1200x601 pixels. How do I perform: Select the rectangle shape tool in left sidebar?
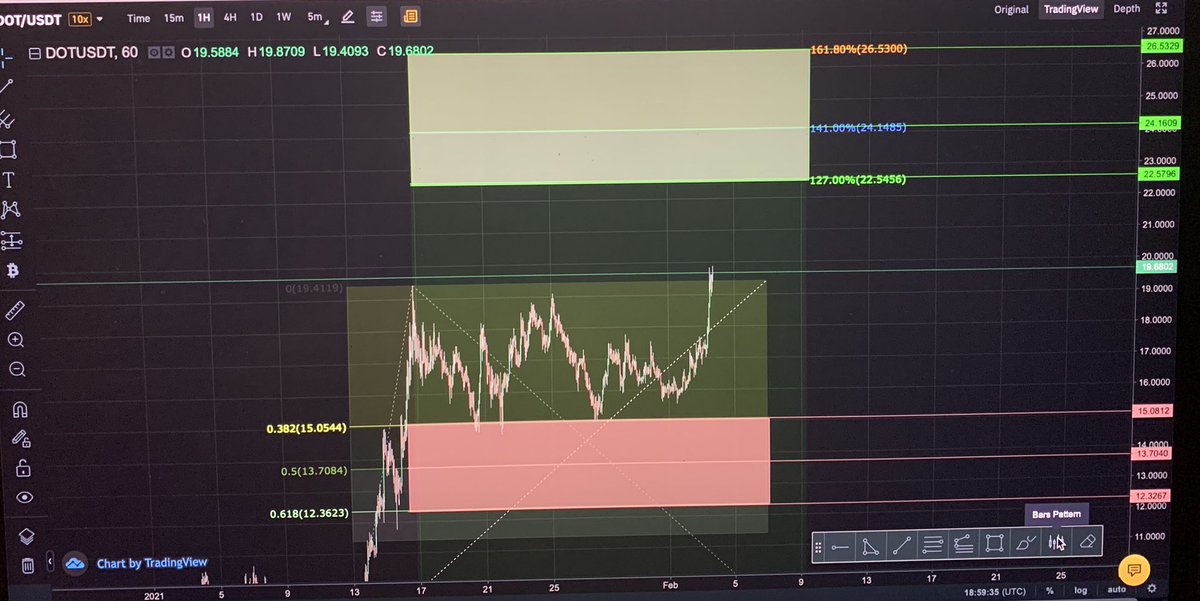pos(8,150)
